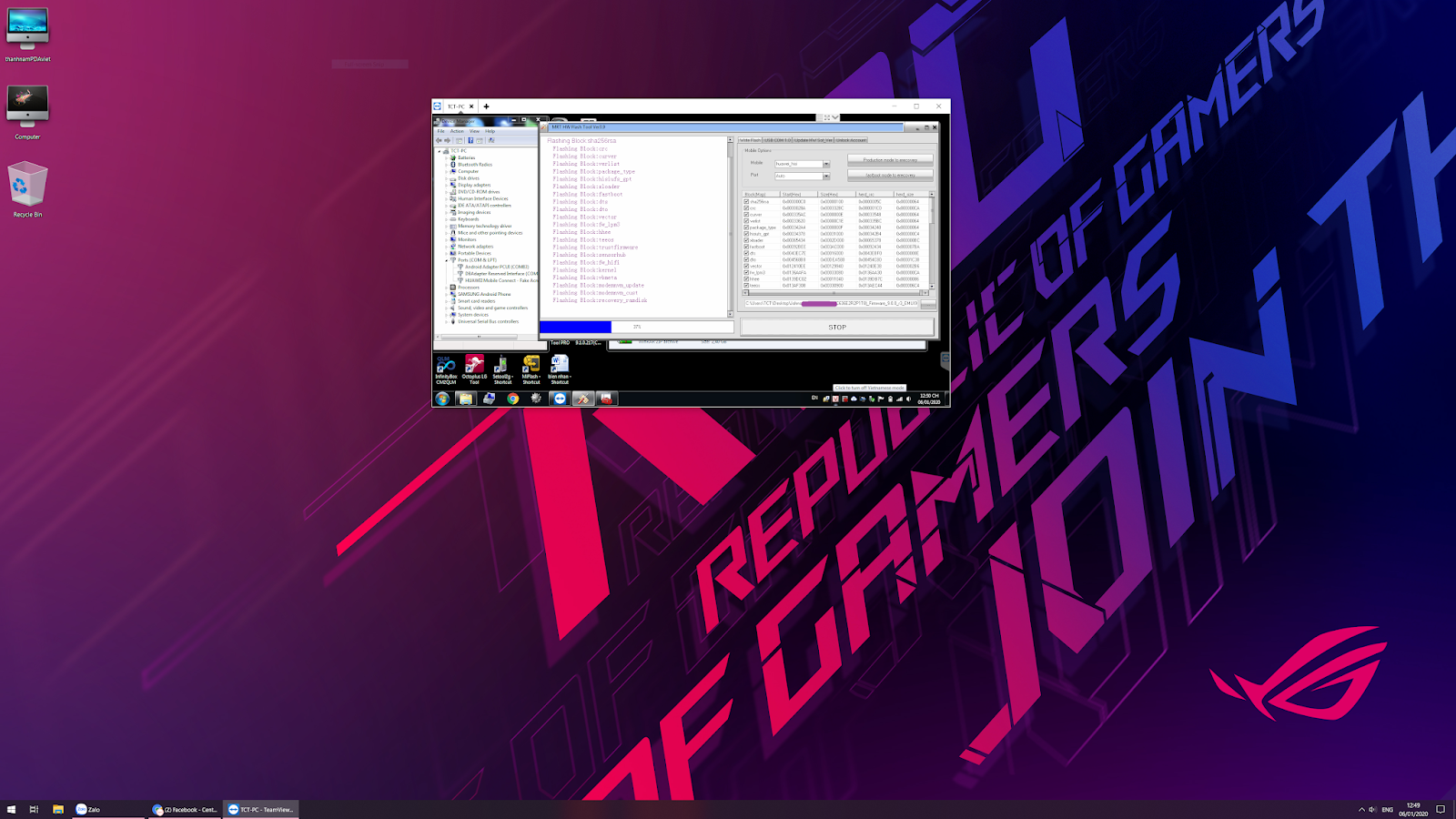The width and height of the screenshot is (1456, 819).
Task: Open the Recycle Bin desktop icon
Action: (27, 190)
